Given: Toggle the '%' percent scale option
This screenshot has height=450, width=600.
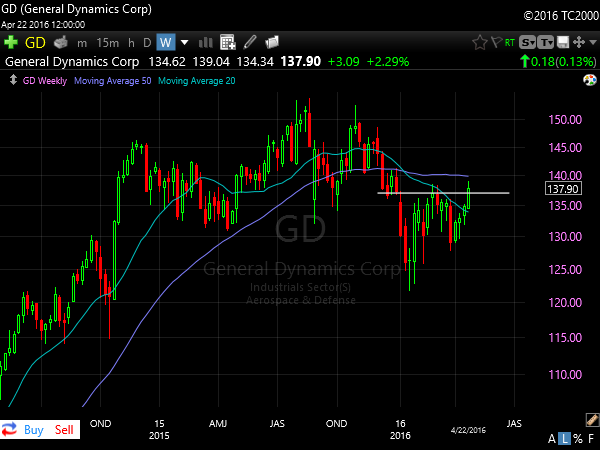Looking at the screenshot, I should (578, 439).
